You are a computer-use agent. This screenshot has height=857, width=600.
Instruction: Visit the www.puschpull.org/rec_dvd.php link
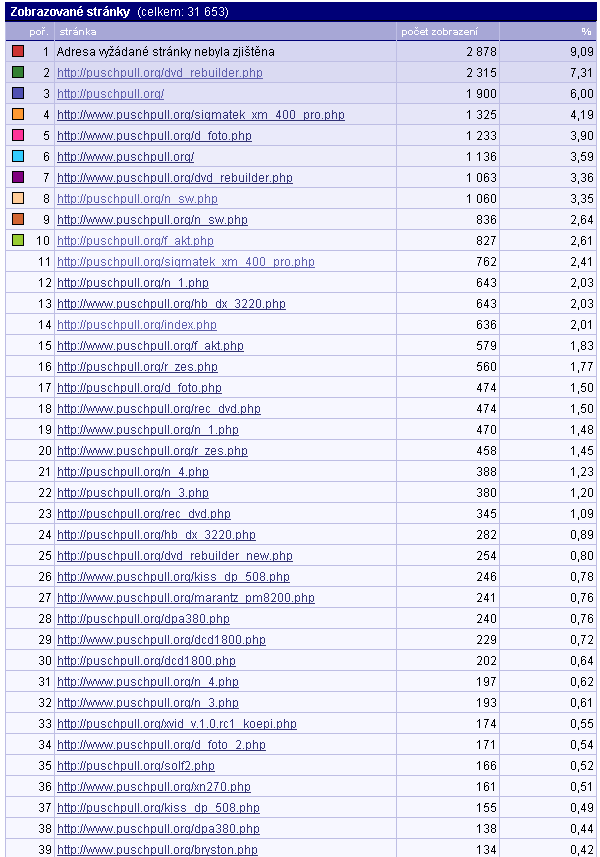pos(158,409)
